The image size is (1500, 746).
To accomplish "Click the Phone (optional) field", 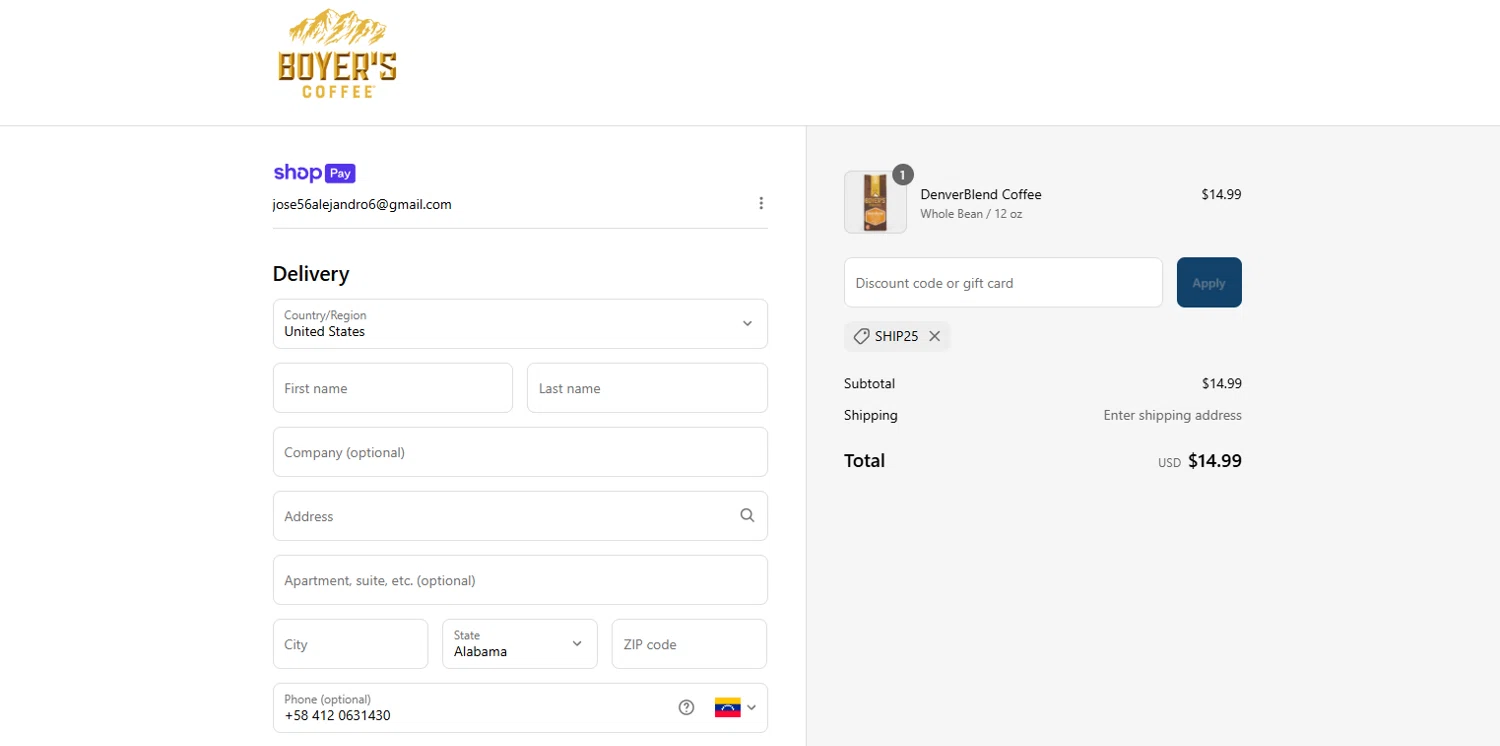I will pos(520,708).
